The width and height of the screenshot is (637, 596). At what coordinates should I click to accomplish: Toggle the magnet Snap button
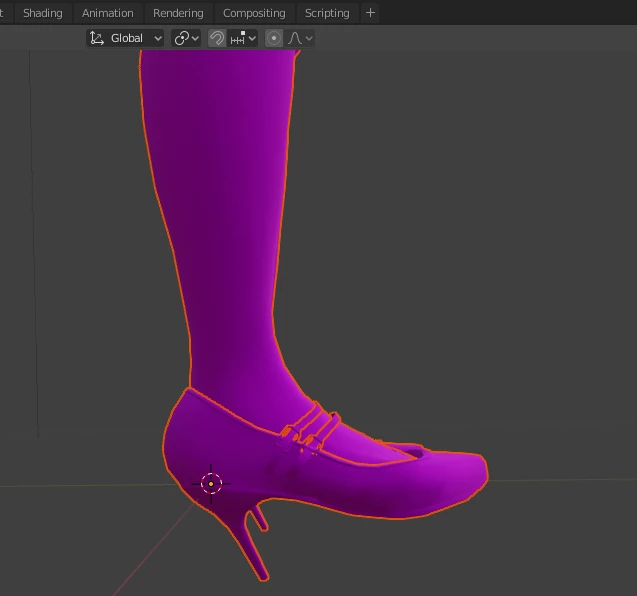pyautogui.click(x=217, y=39)
